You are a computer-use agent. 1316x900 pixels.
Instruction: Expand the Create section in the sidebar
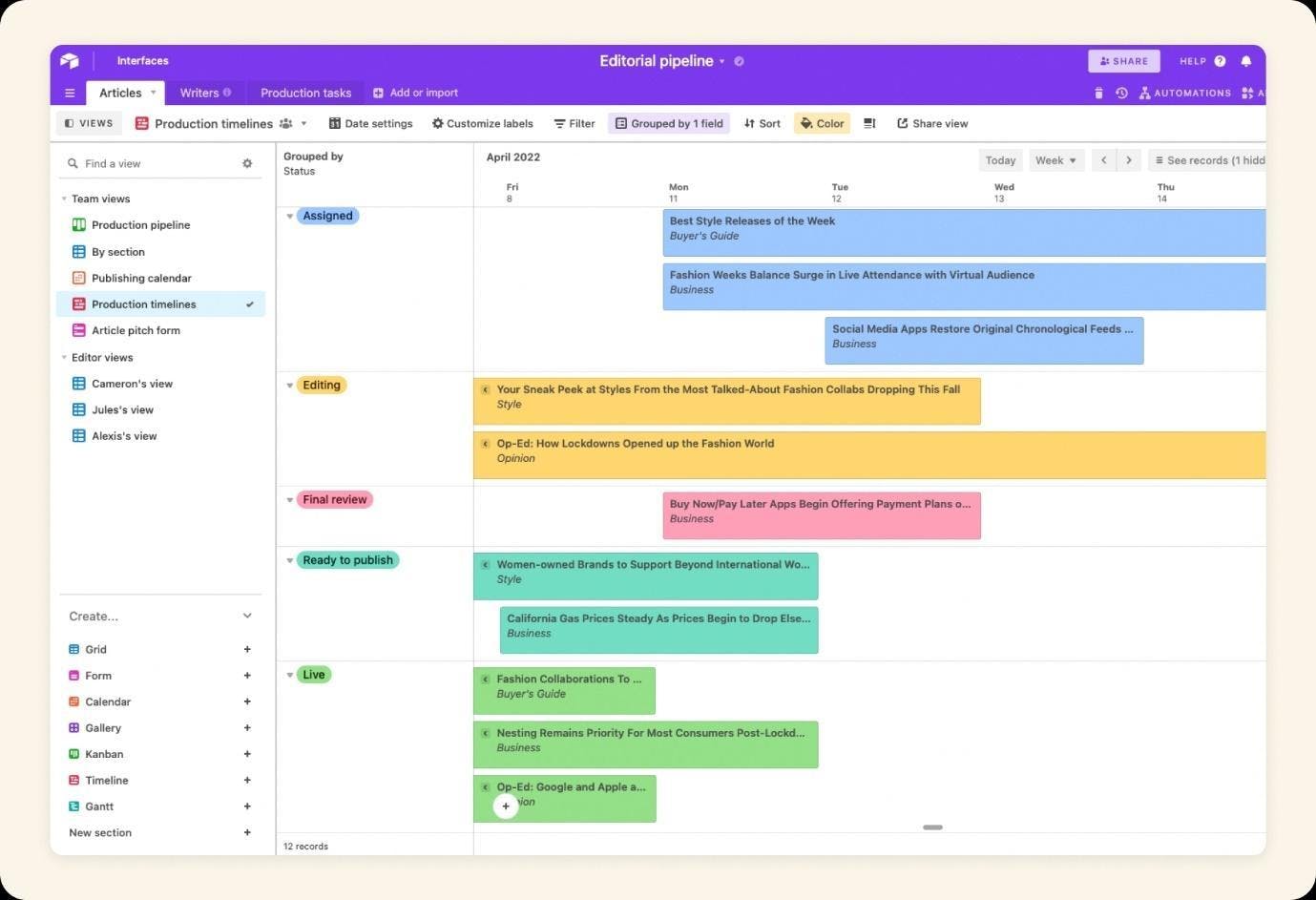(247, 616)
